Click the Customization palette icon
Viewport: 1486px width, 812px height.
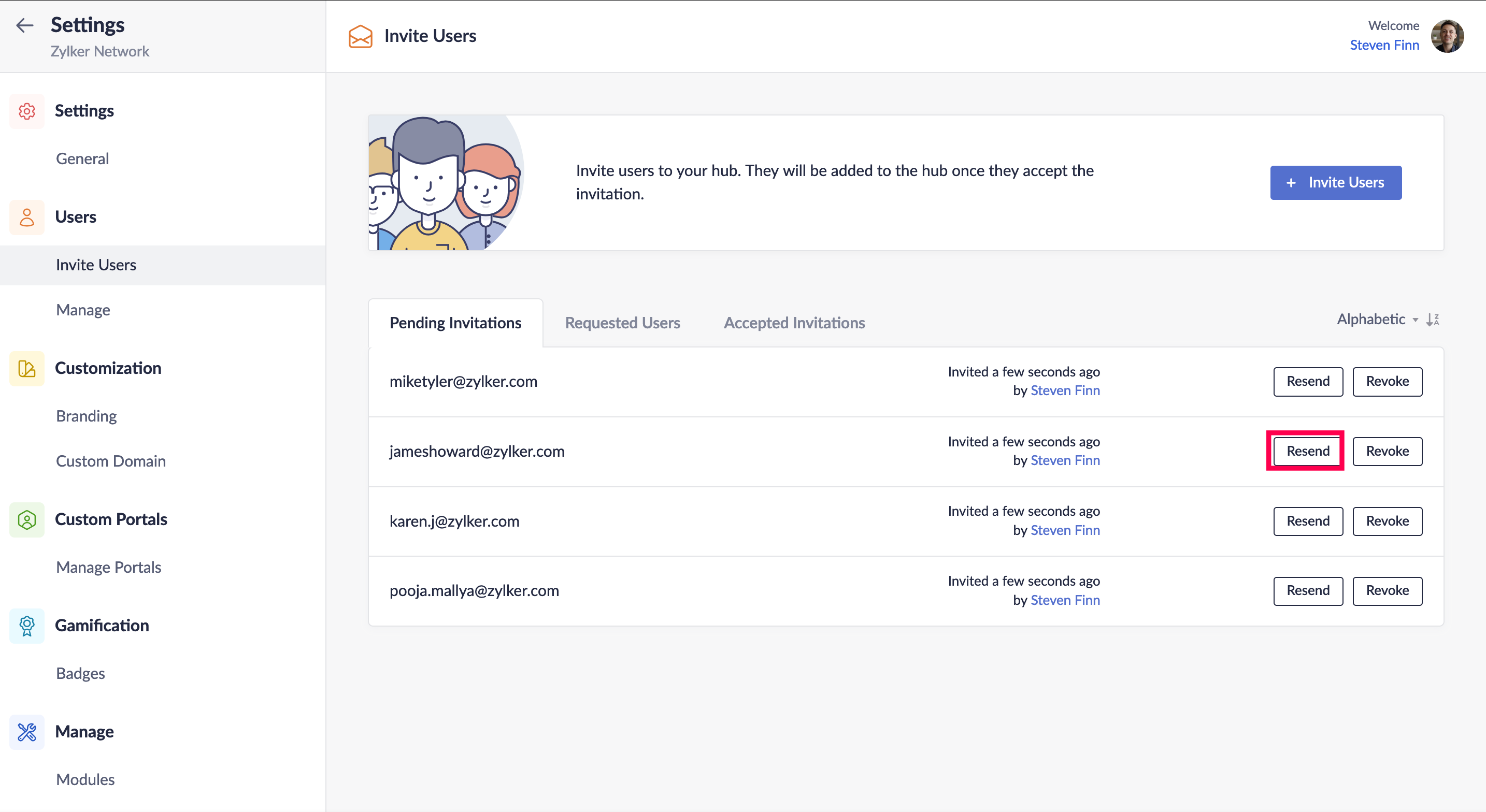click(26, 369)
